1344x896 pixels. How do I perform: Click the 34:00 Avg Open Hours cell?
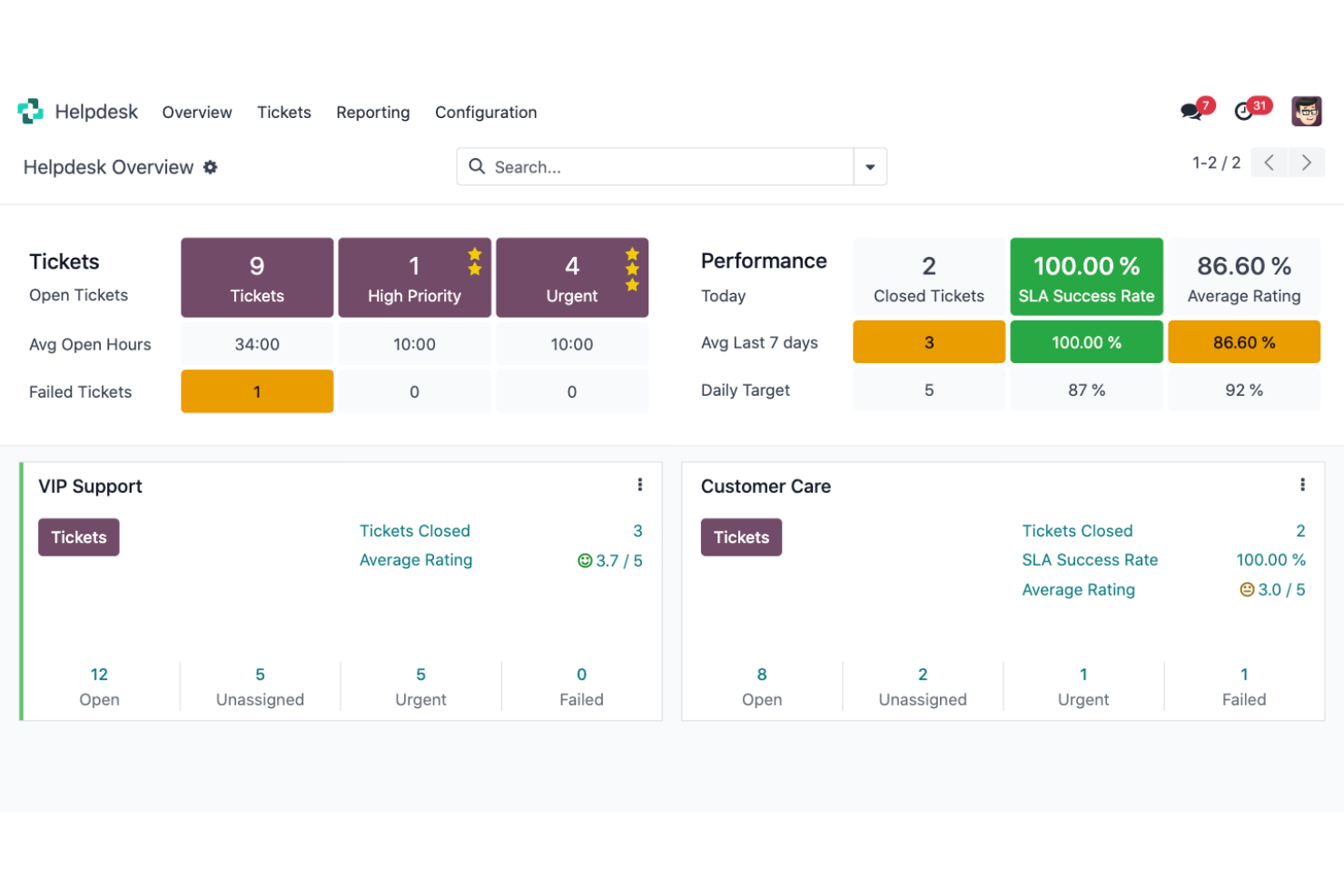tap(257, 344)
